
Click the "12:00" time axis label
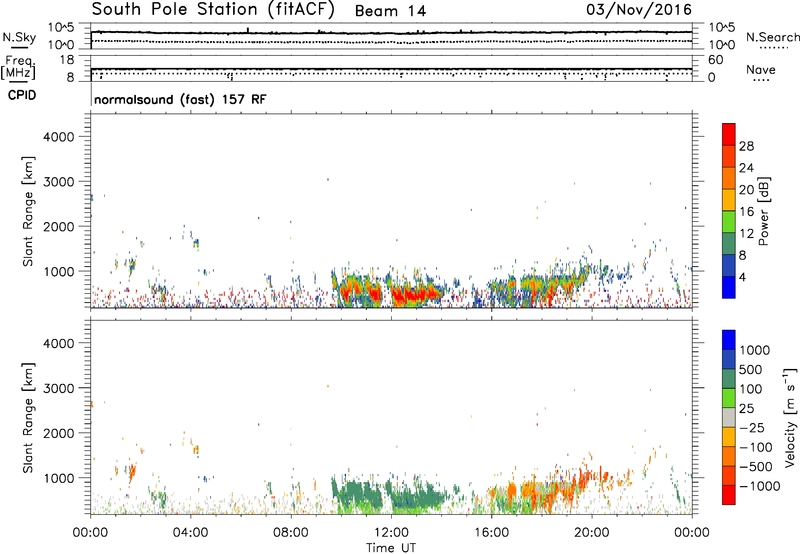pos(391,533)
